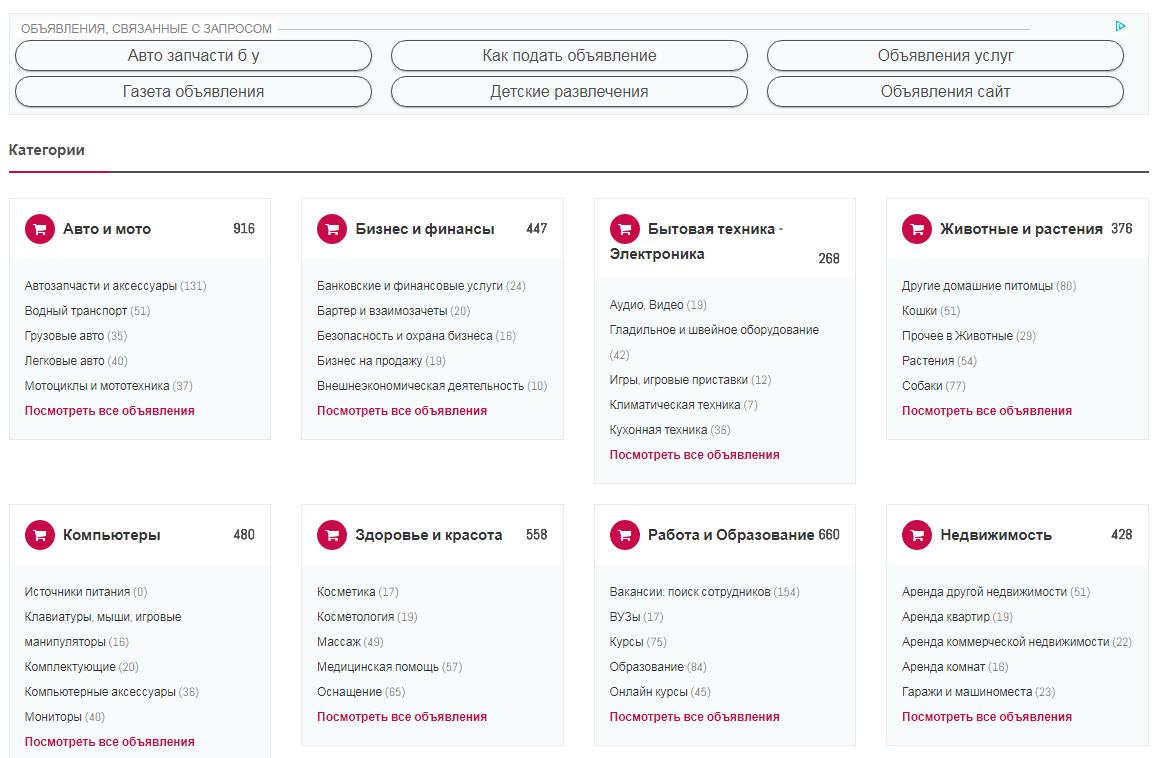
Task: Open the Здоровье и красота category heading
Action: point(428,535)
